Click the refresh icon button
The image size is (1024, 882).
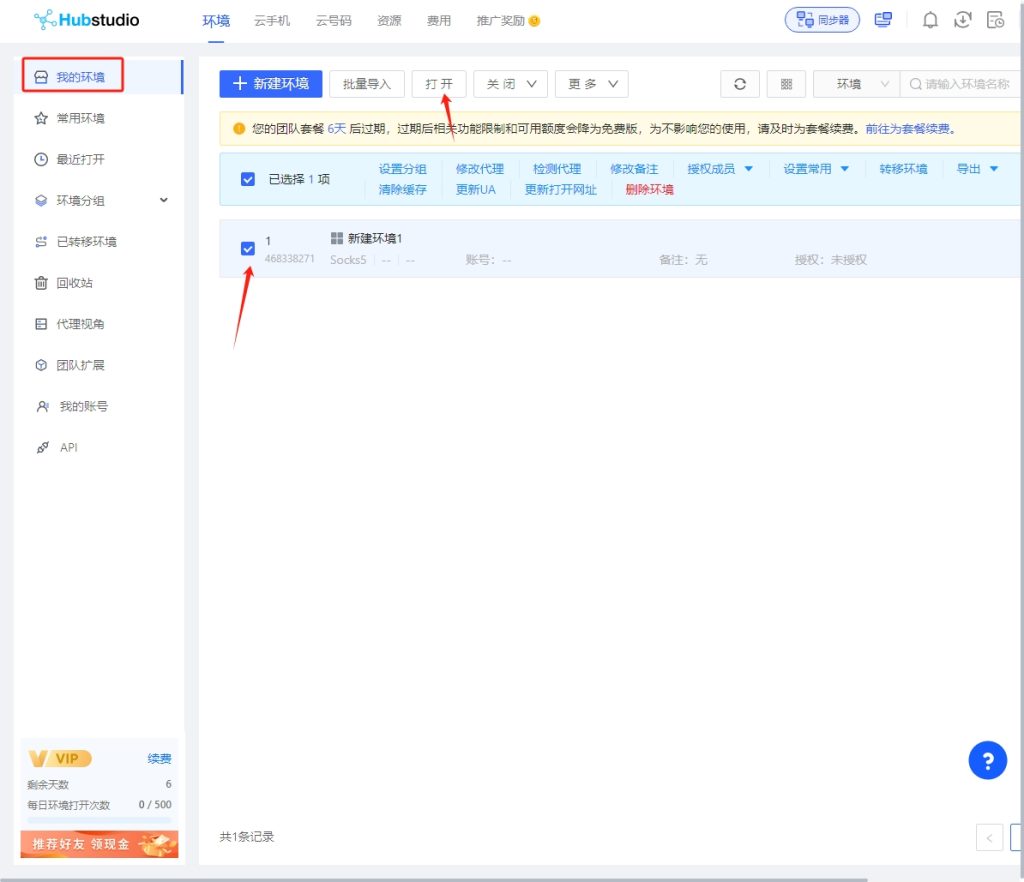click(x=740, y=84)
